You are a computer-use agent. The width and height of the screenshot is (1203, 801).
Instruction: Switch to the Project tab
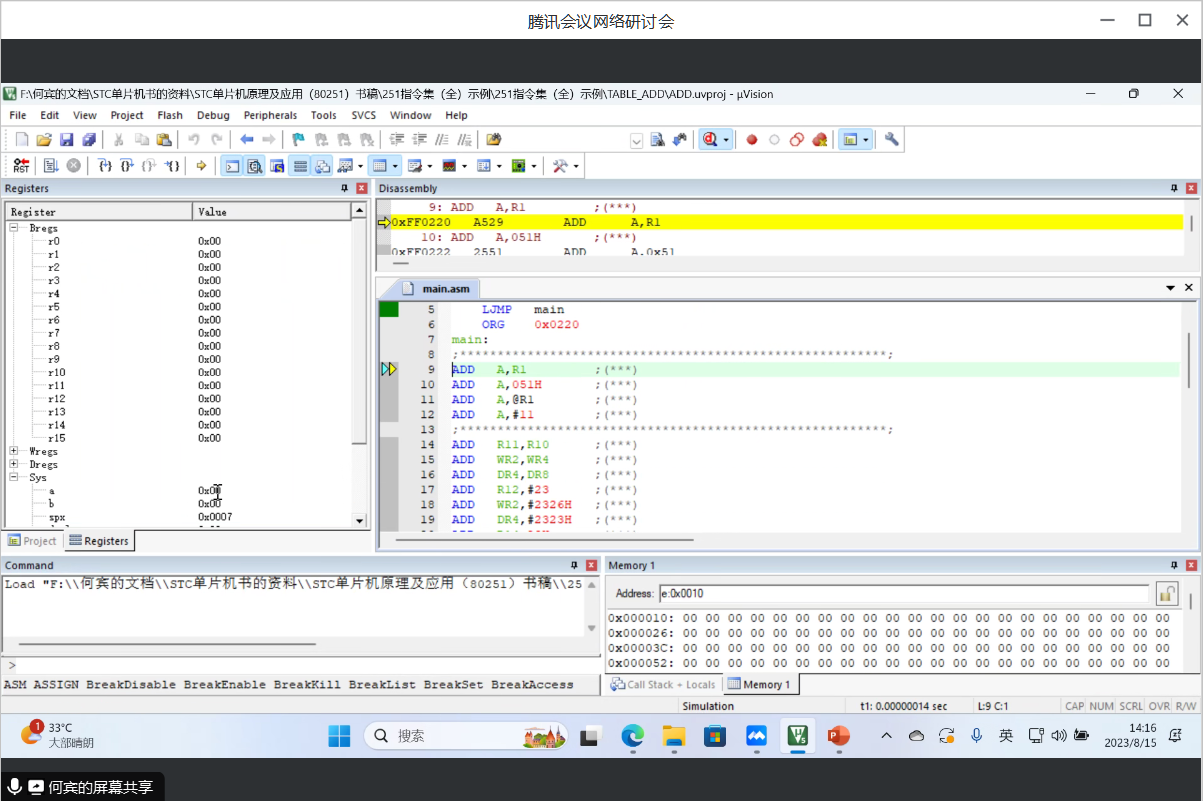coord(33,541)
